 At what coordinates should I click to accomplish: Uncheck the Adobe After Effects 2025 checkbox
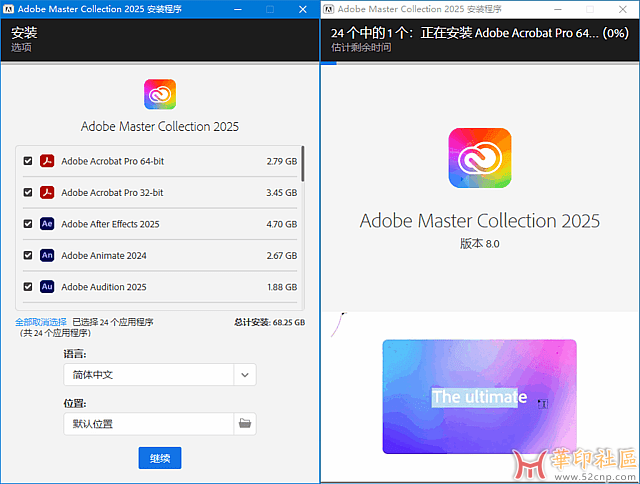coord(28,224)
